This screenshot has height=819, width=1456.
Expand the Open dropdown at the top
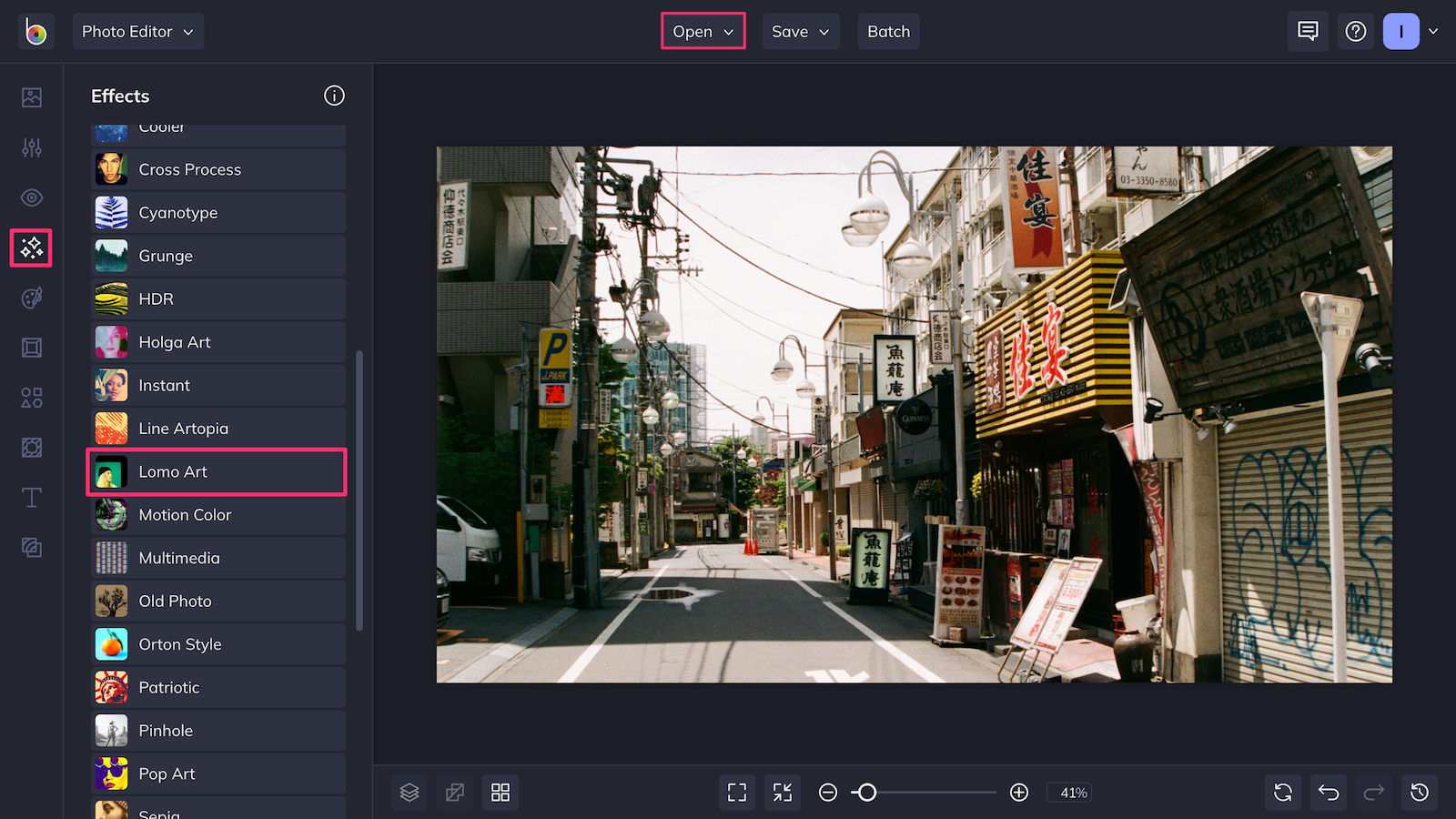[x=702, y=31]
